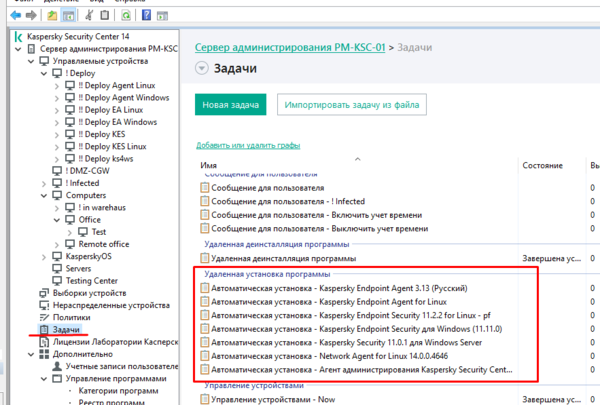Select the !! Deploy ks4ws tree item
Image resolution: width=600 pixels, height=405 pixels.
pos(106,159)
